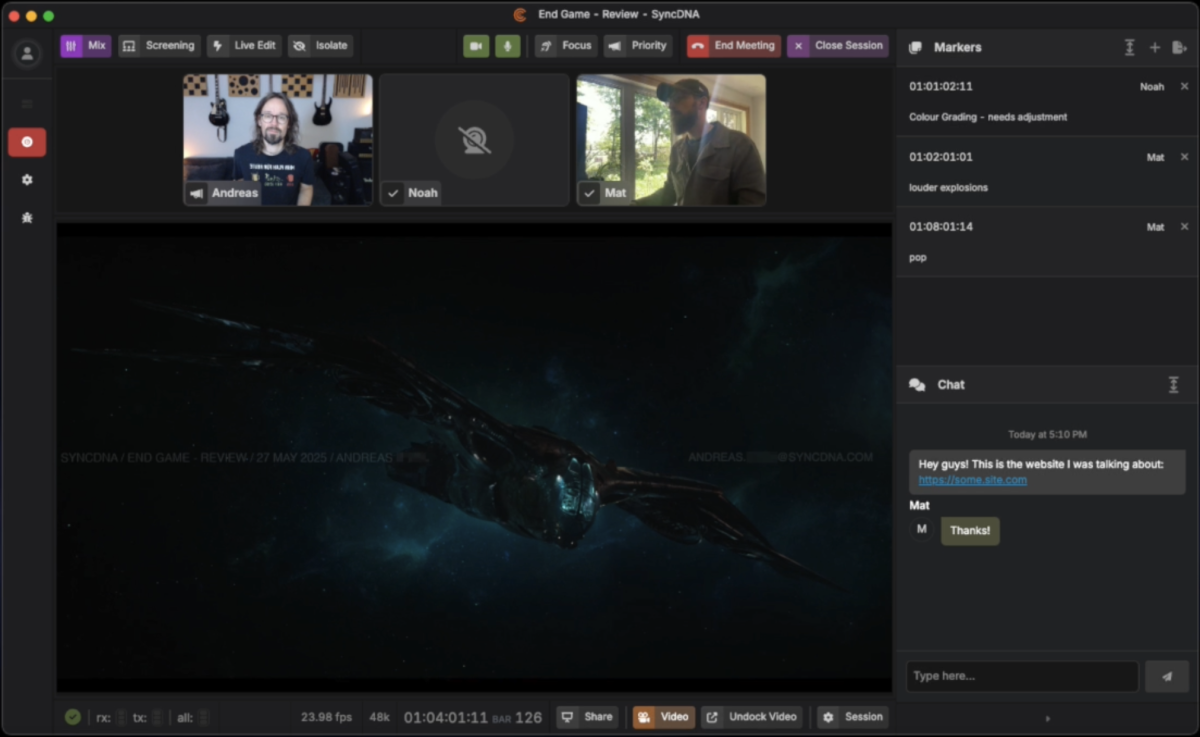1200x737 pixels.
Task: Click the rx: indicator in status bar
Action: (111, 717)
